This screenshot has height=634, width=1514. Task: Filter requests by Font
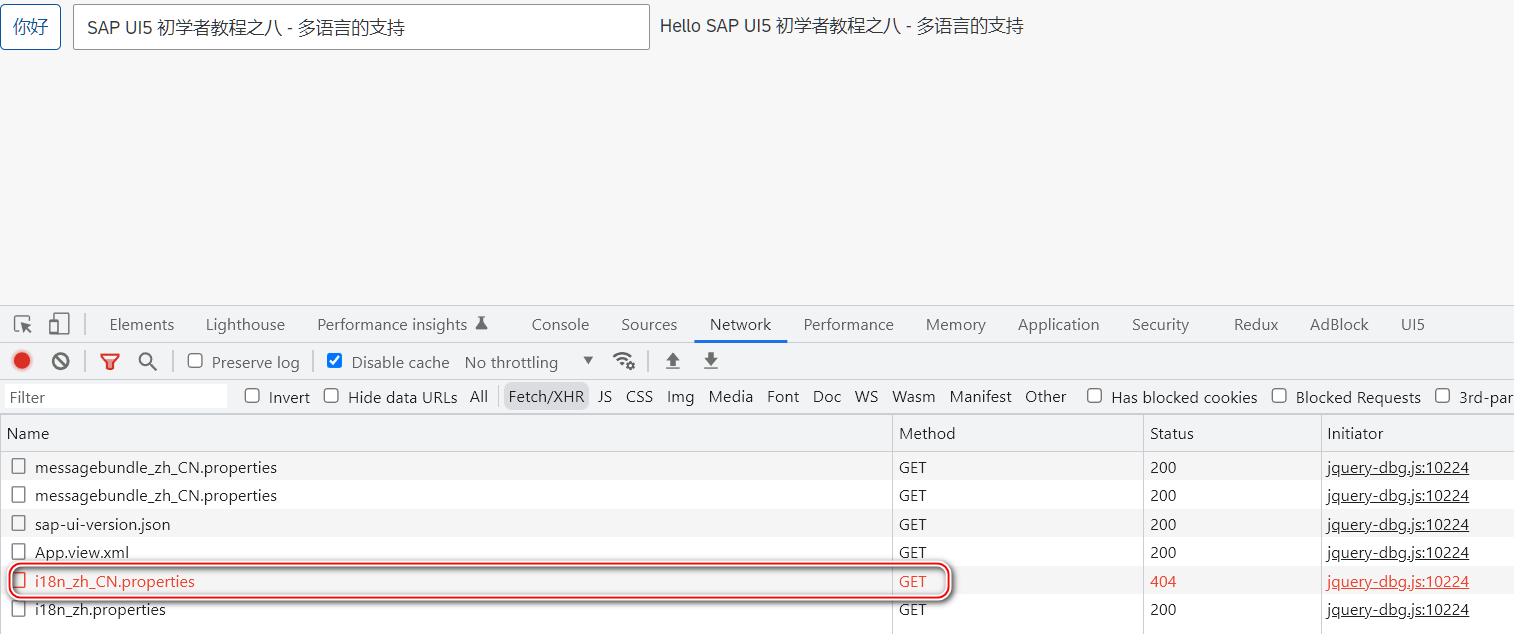click(x=783, y=396)
